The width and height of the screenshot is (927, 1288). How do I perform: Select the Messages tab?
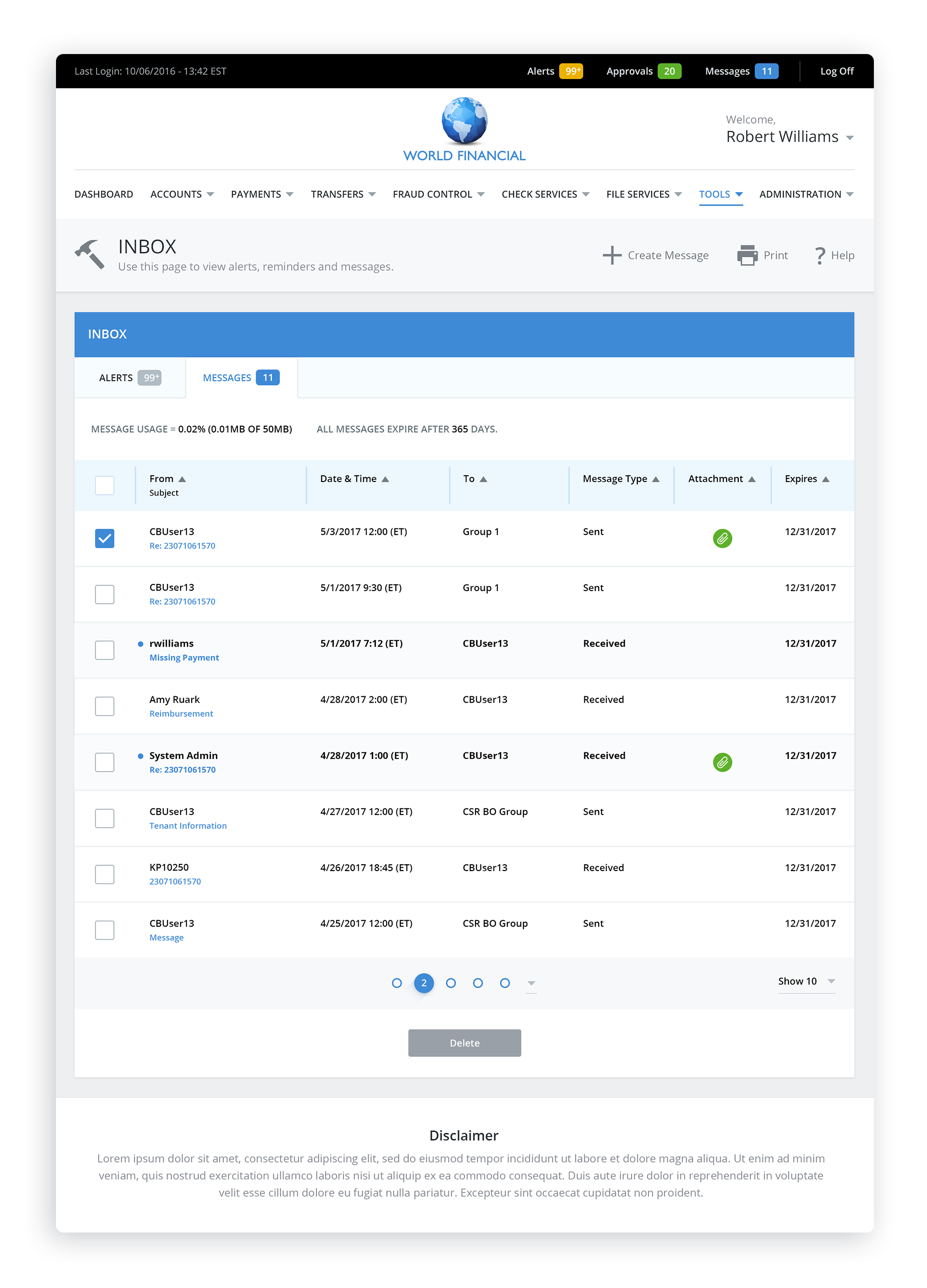tap(241, 377)
